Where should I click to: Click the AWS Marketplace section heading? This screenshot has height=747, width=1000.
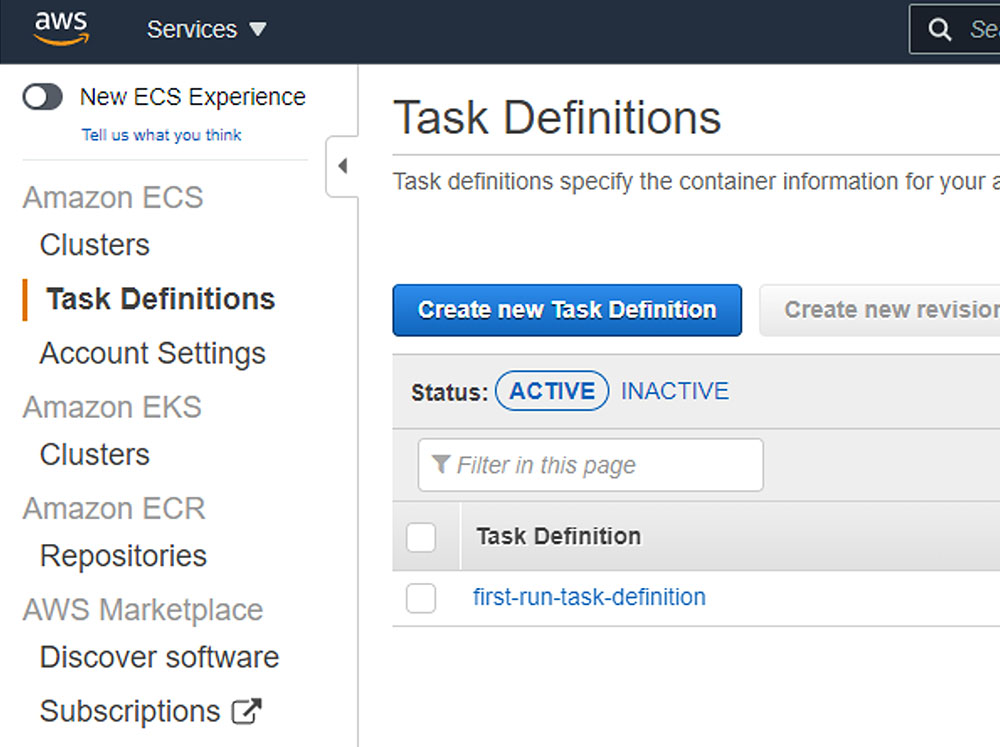coord(143,610)
